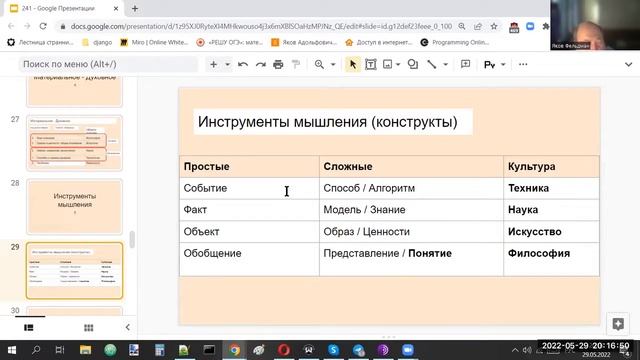640x360 pixels.
Task: Click the explore button at bottom right
Action: (618, 324)
